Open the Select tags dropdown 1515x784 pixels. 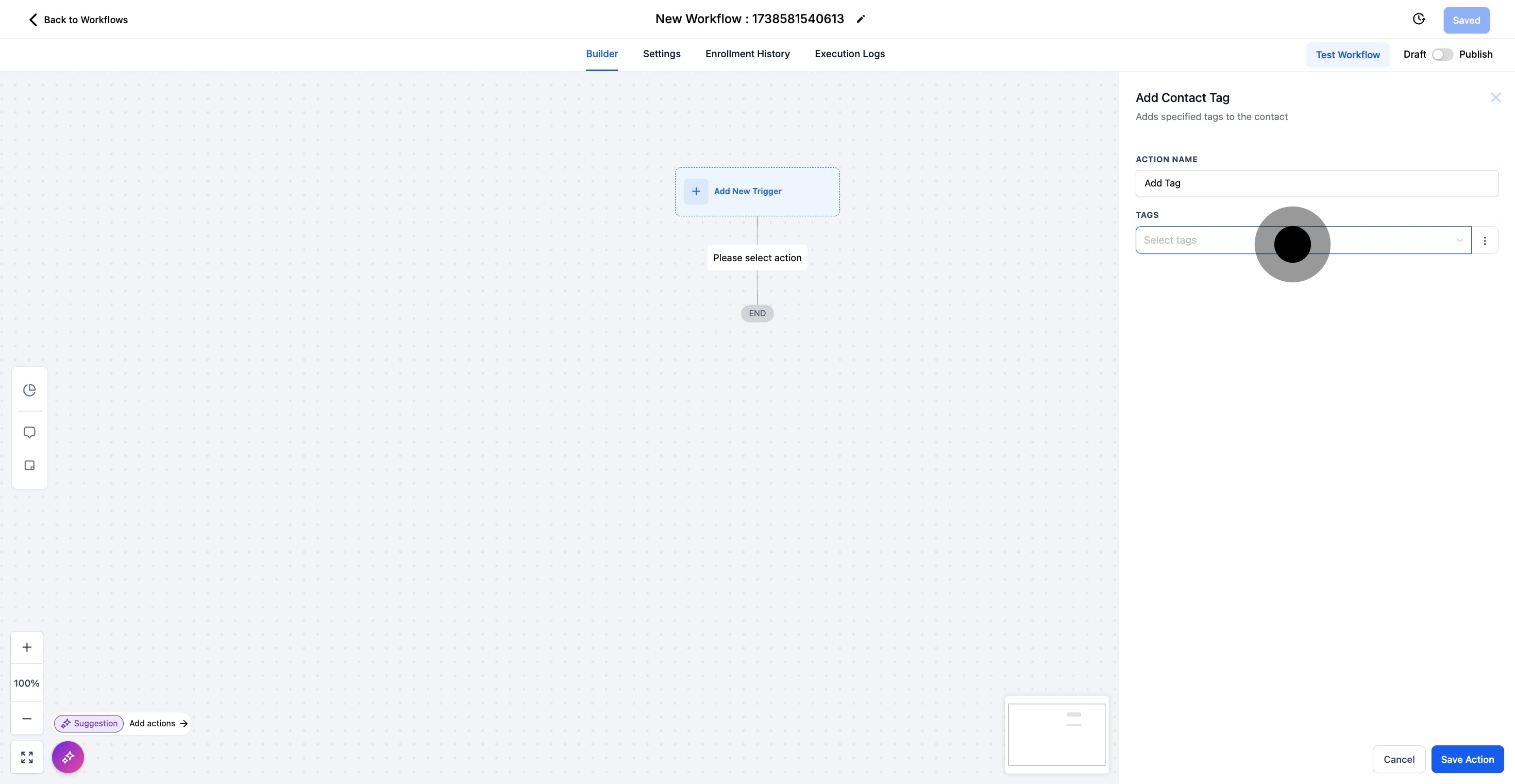click(x=1303, y=241)
